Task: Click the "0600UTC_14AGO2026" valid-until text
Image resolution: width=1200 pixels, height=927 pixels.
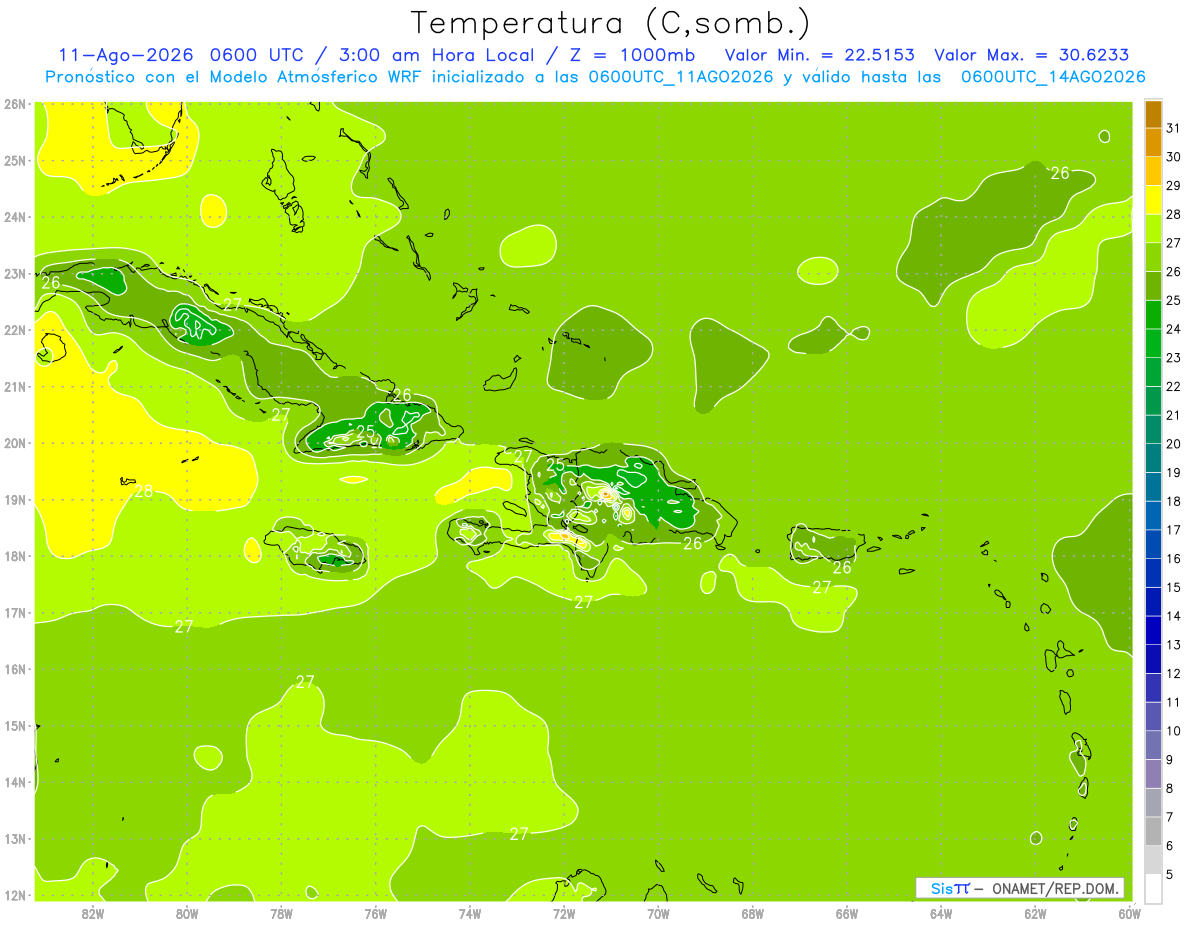Action: coord(1052,77)
